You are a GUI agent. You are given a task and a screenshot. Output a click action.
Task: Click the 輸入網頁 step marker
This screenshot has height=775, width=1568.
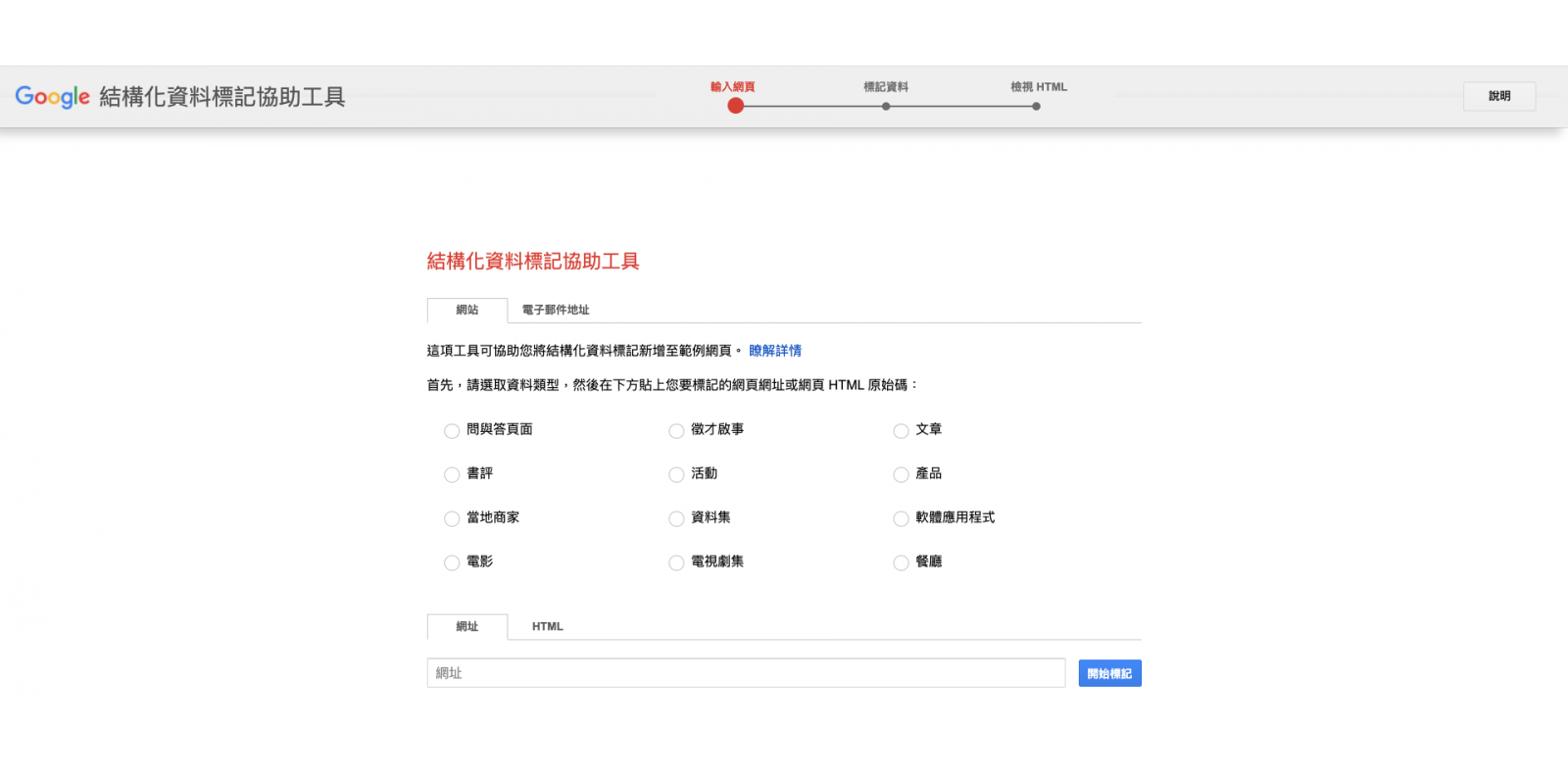tap(735, 105)
